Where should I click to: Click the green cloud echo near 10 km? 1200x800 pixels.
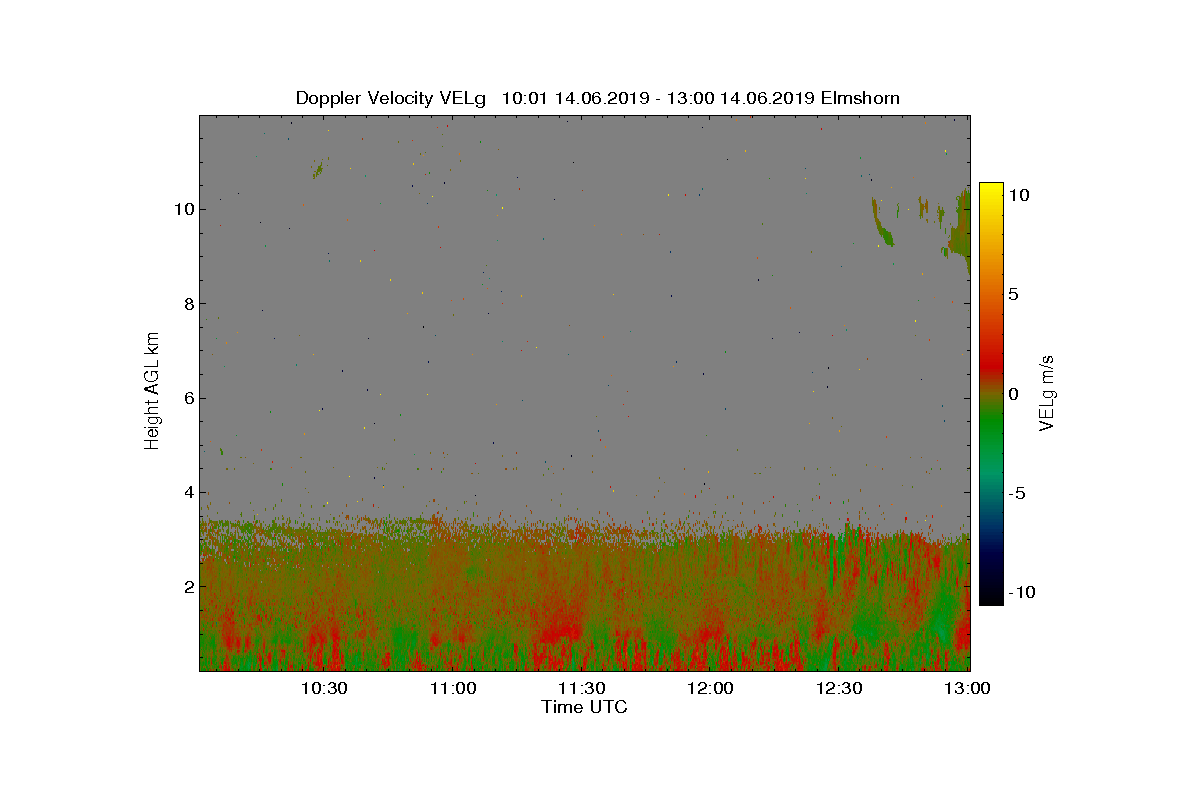[883, 222]
